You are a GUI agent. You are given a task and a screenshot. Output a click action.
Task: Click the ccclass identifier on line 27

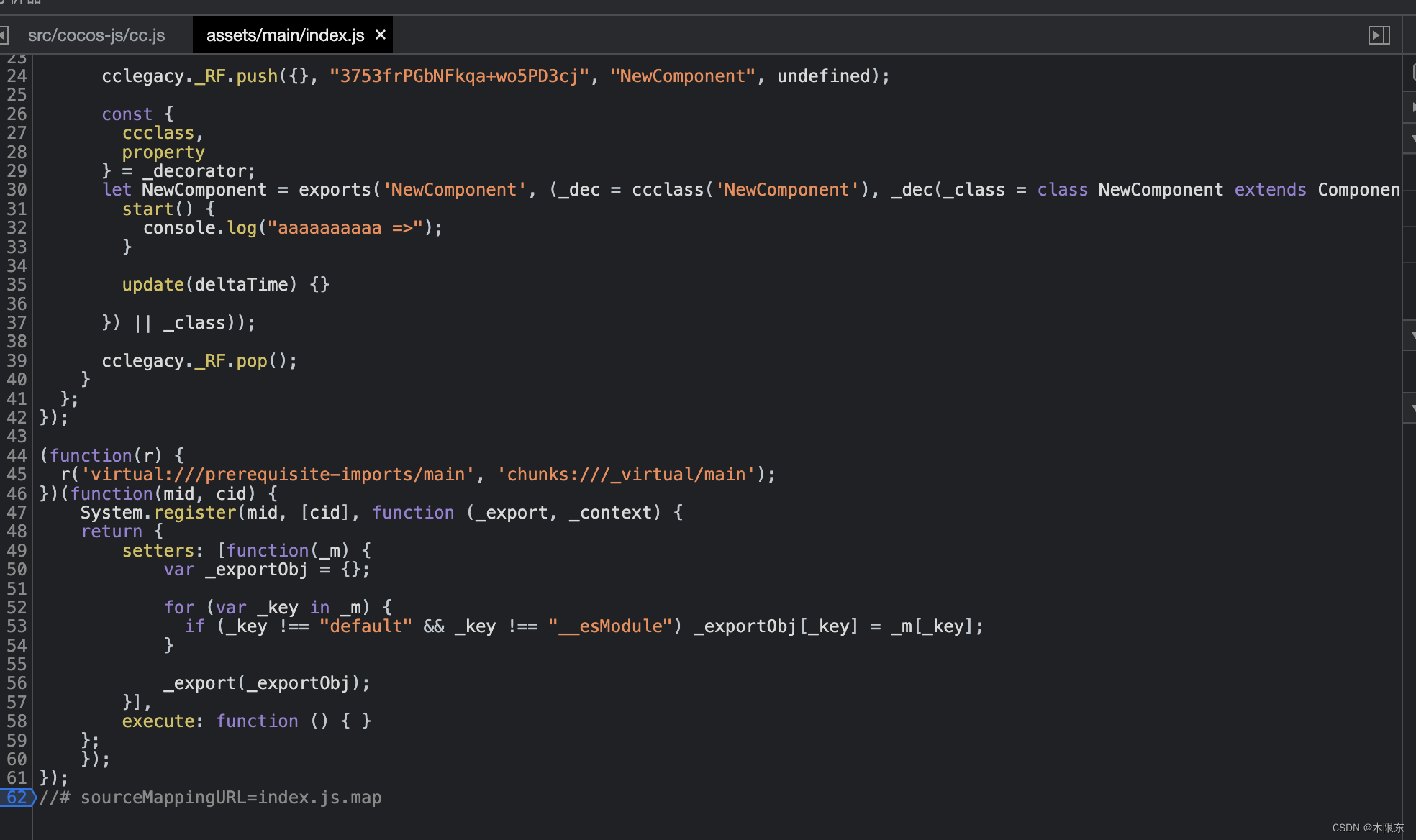158,133
